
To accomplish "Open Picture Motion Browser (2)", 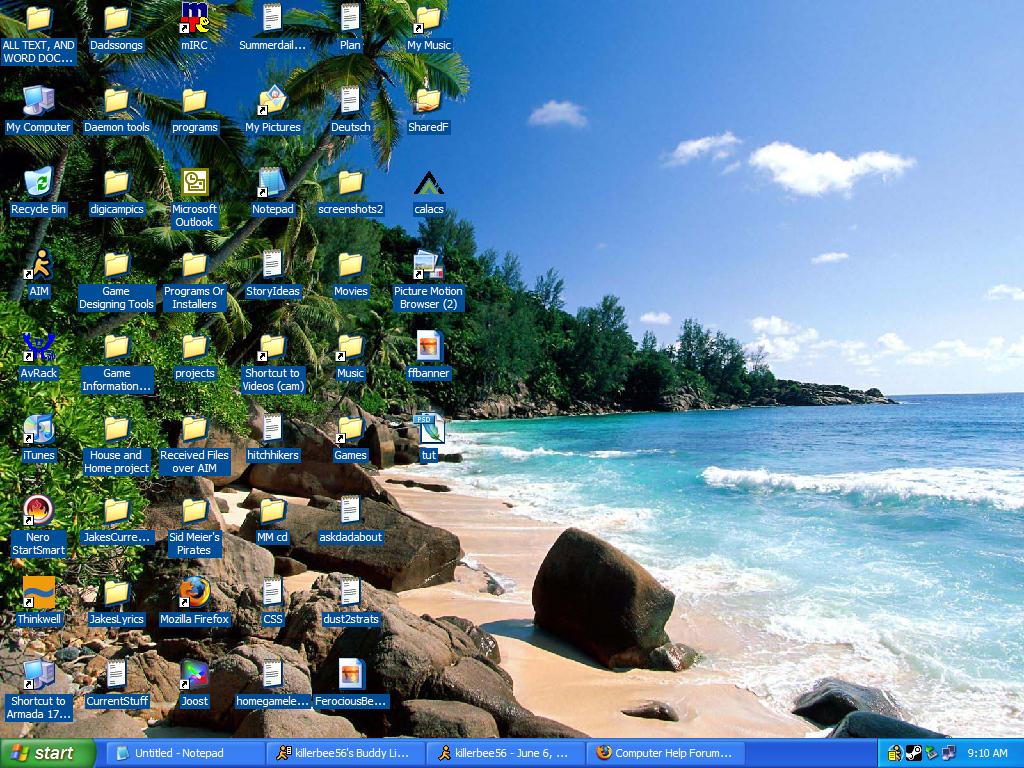I will click(x=429, y=265).
